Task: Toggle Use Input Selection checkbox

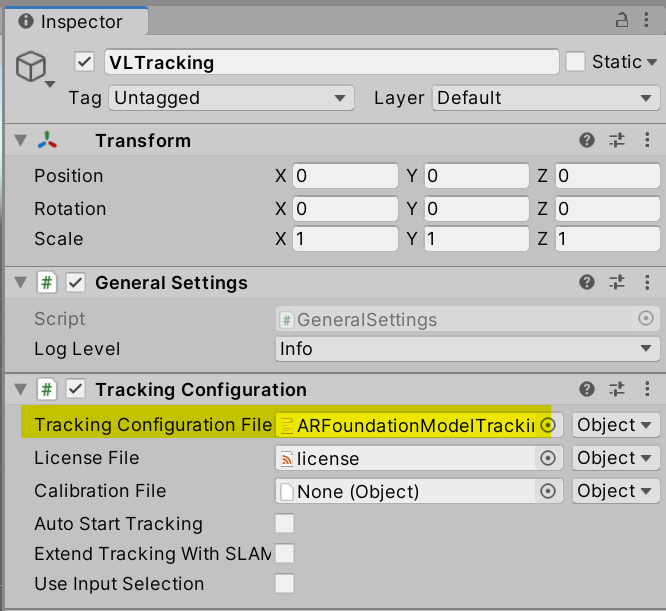Action: click(x=285, y=584)
